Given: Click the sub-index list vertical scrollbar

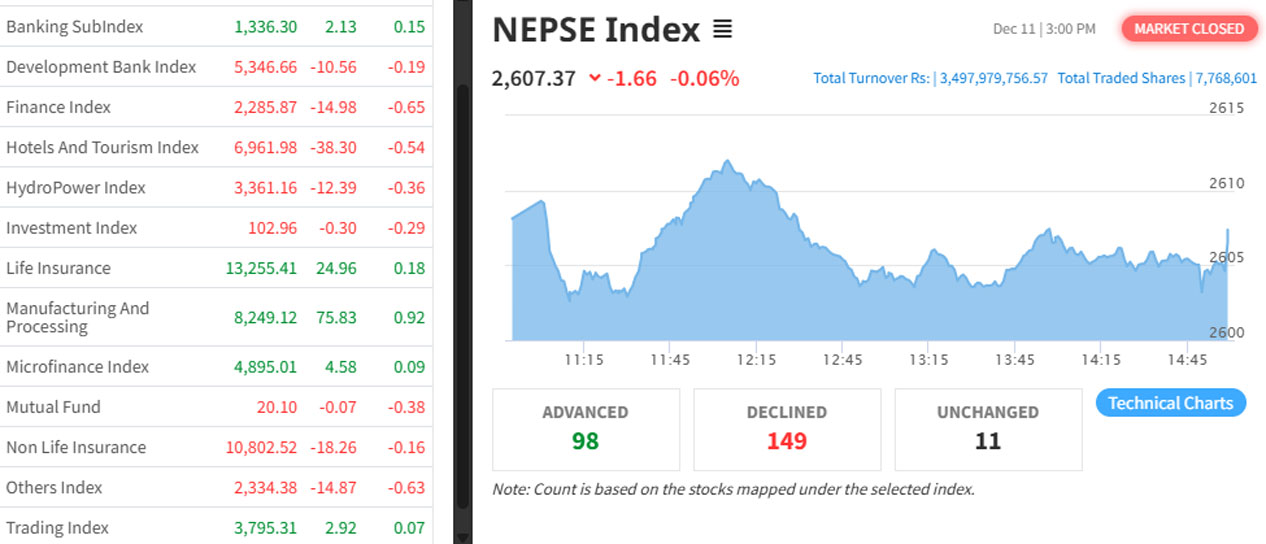Looking at the screenshot, I should [x=462, y=300].
